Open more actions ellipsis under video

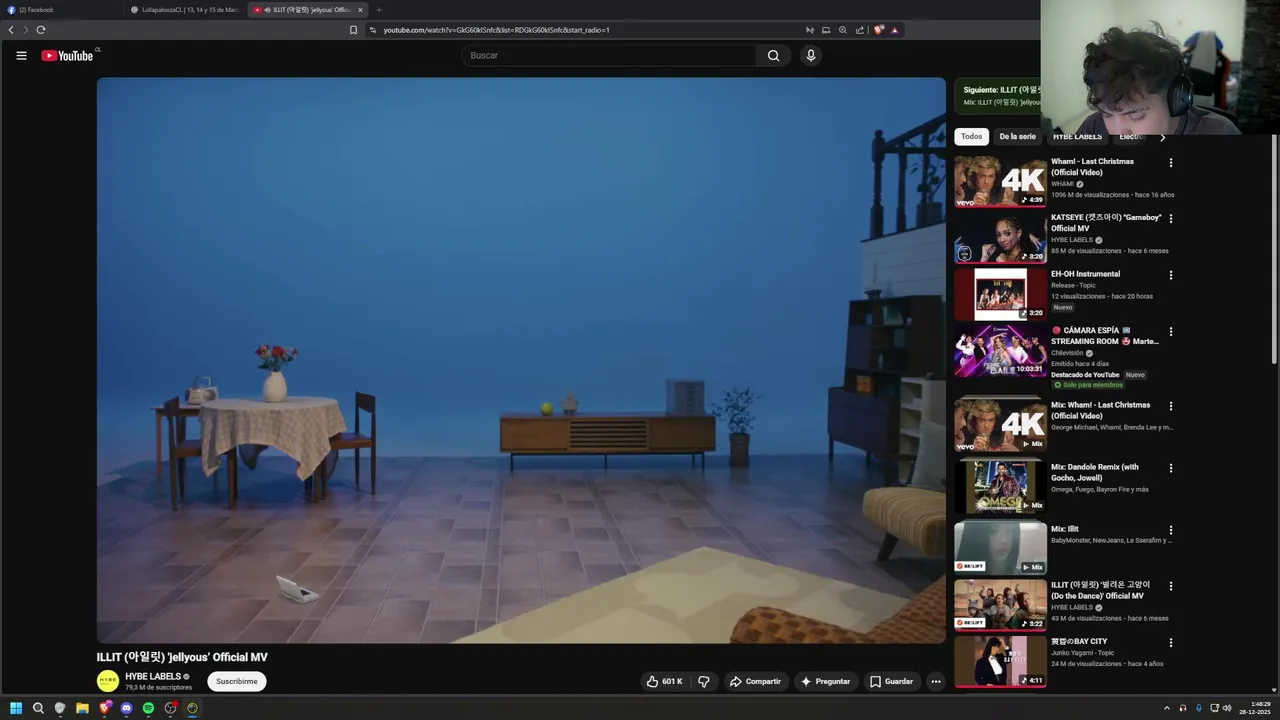pyautogui.click(x=936, y=681)
